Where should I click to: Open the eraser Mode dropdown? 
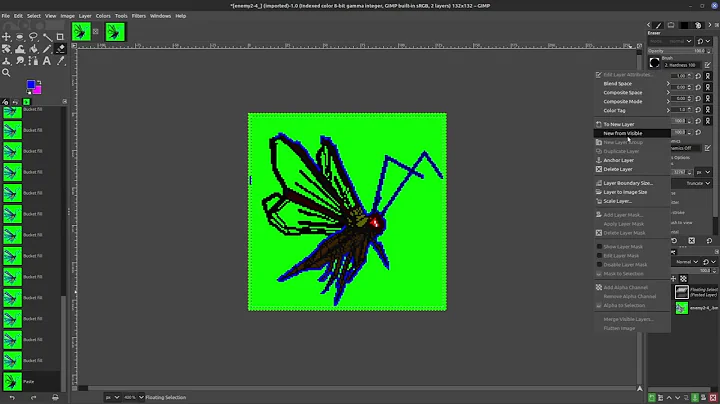point(670,41)
